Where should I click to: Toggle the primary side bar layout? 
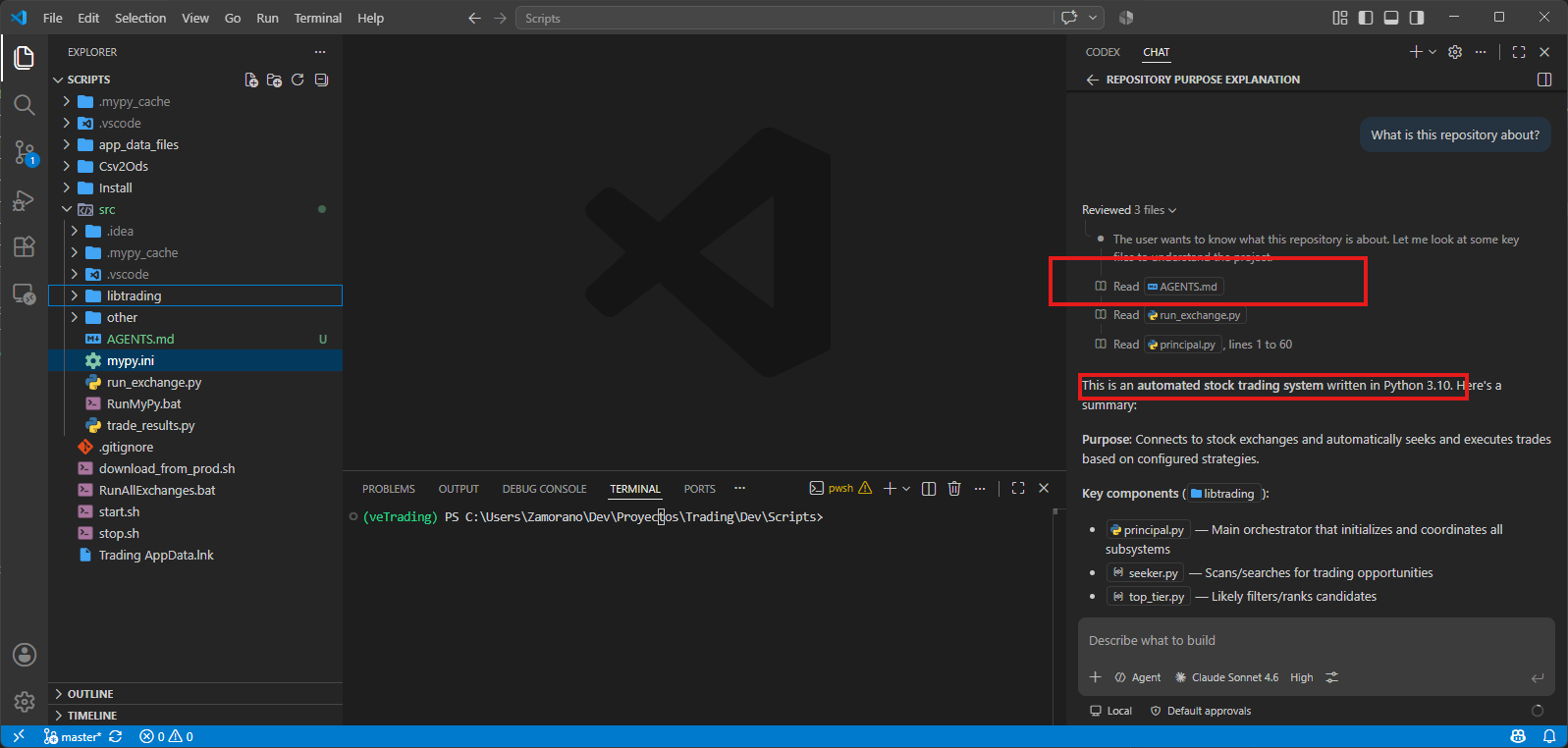pyautogui.click(x=1366, y=18)
